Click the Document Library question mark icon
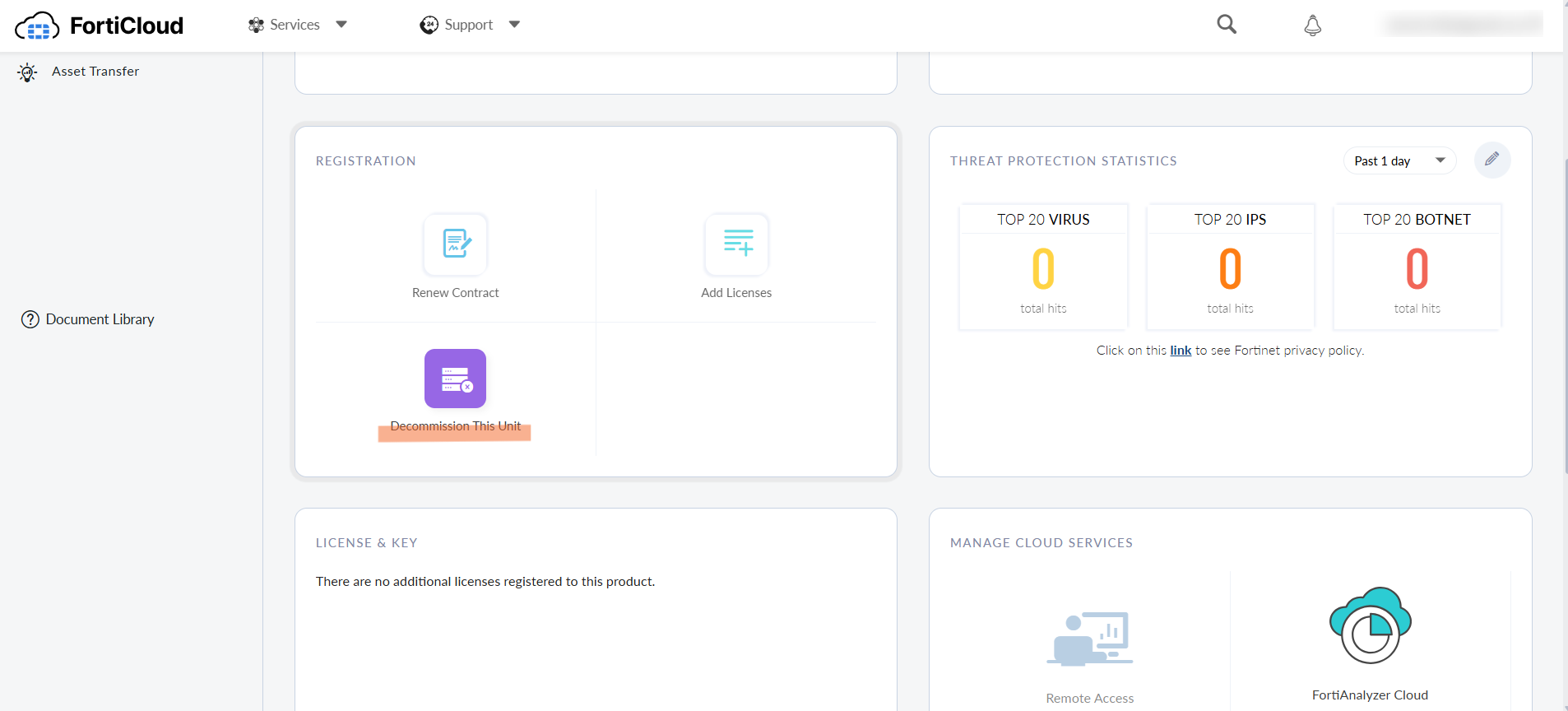The width and height of the screenshot is (1568, 711). point(30,319)
